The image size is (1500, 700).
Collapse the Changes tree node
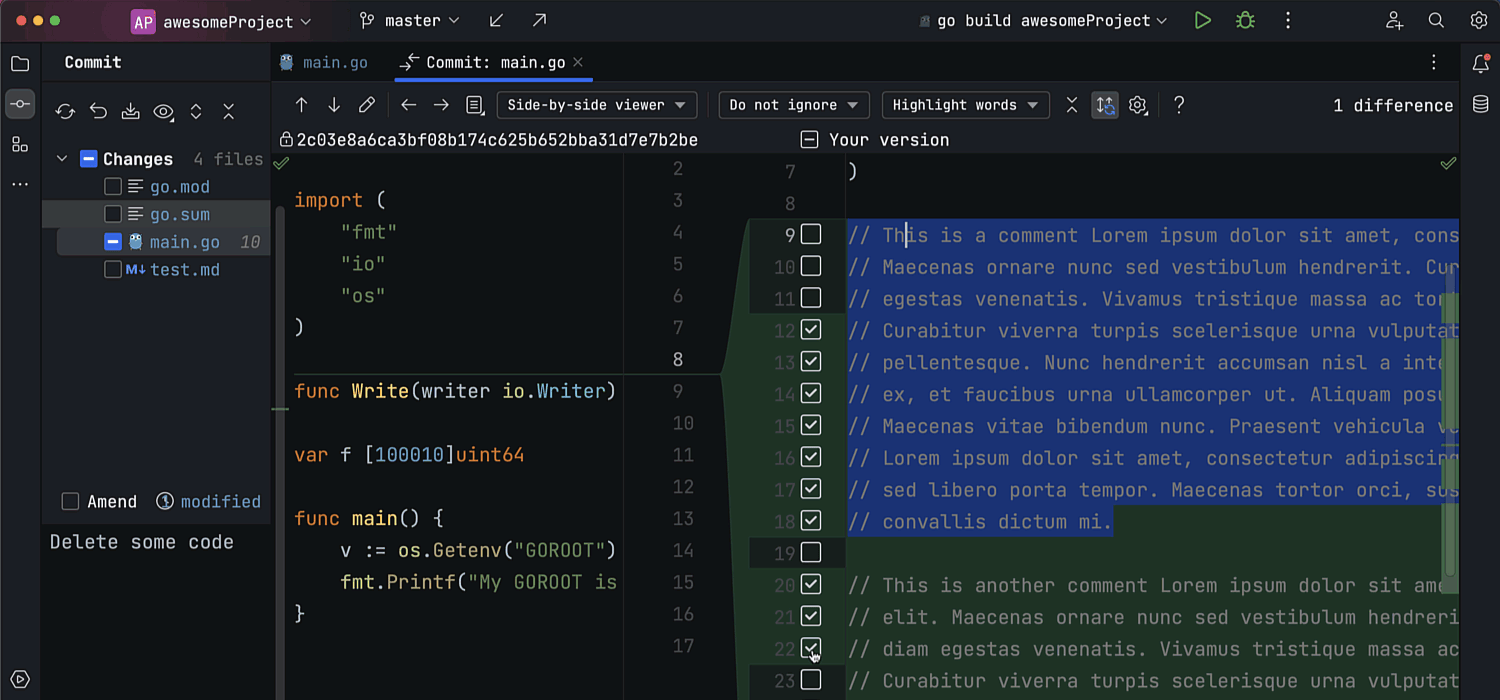coord(62,159)
